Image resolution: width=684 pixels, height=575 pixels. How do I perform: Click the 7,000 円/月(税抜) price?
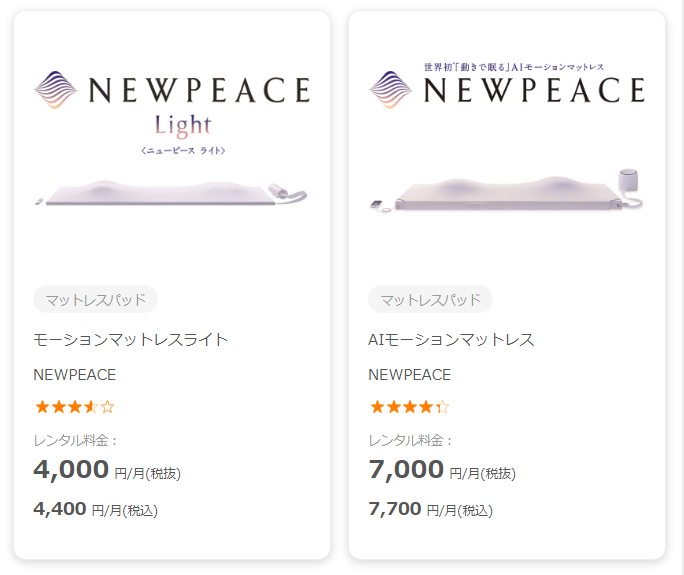pyautogui.click(x=442, y=470)
